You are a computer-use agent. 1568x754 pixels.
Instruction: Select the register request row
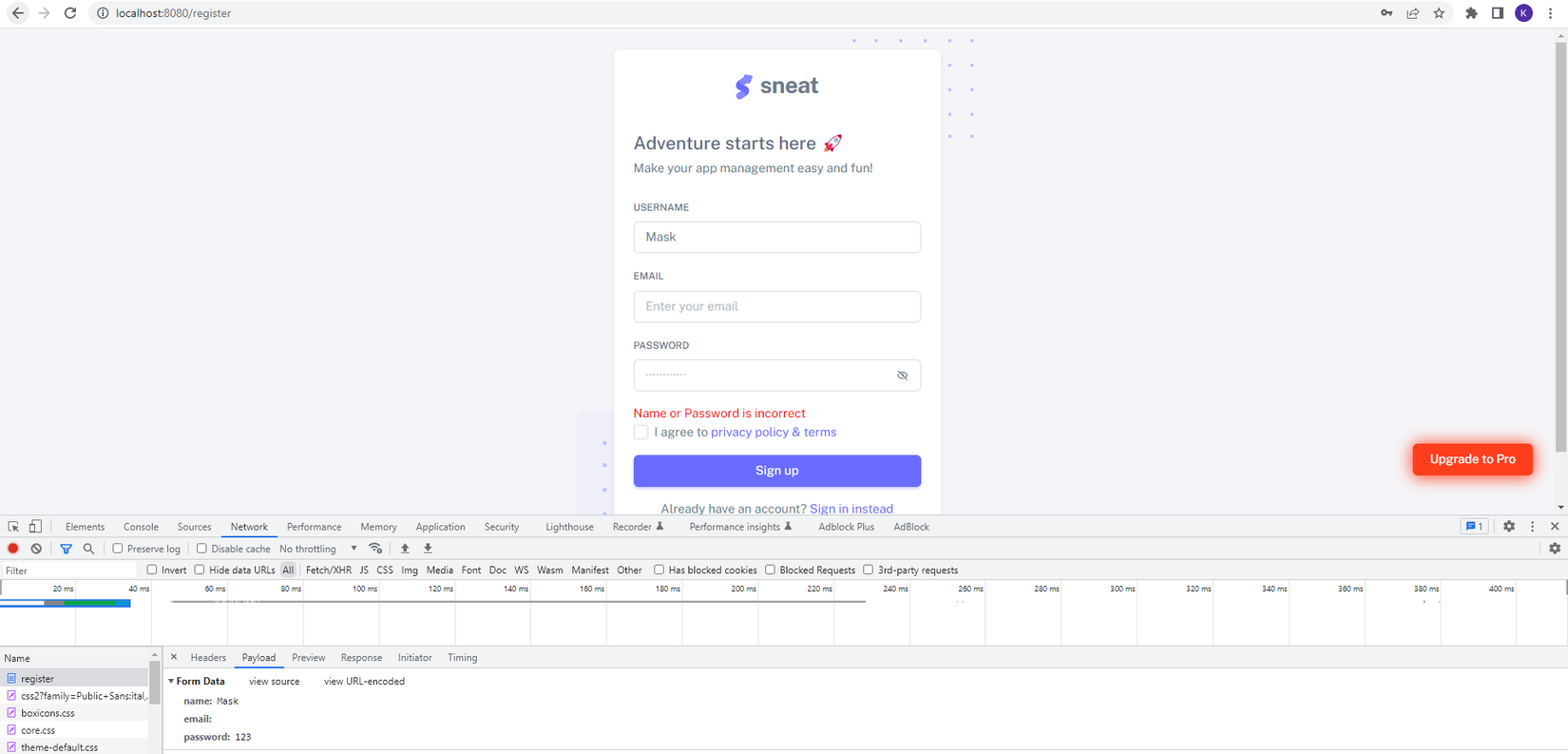click(75, 679)
